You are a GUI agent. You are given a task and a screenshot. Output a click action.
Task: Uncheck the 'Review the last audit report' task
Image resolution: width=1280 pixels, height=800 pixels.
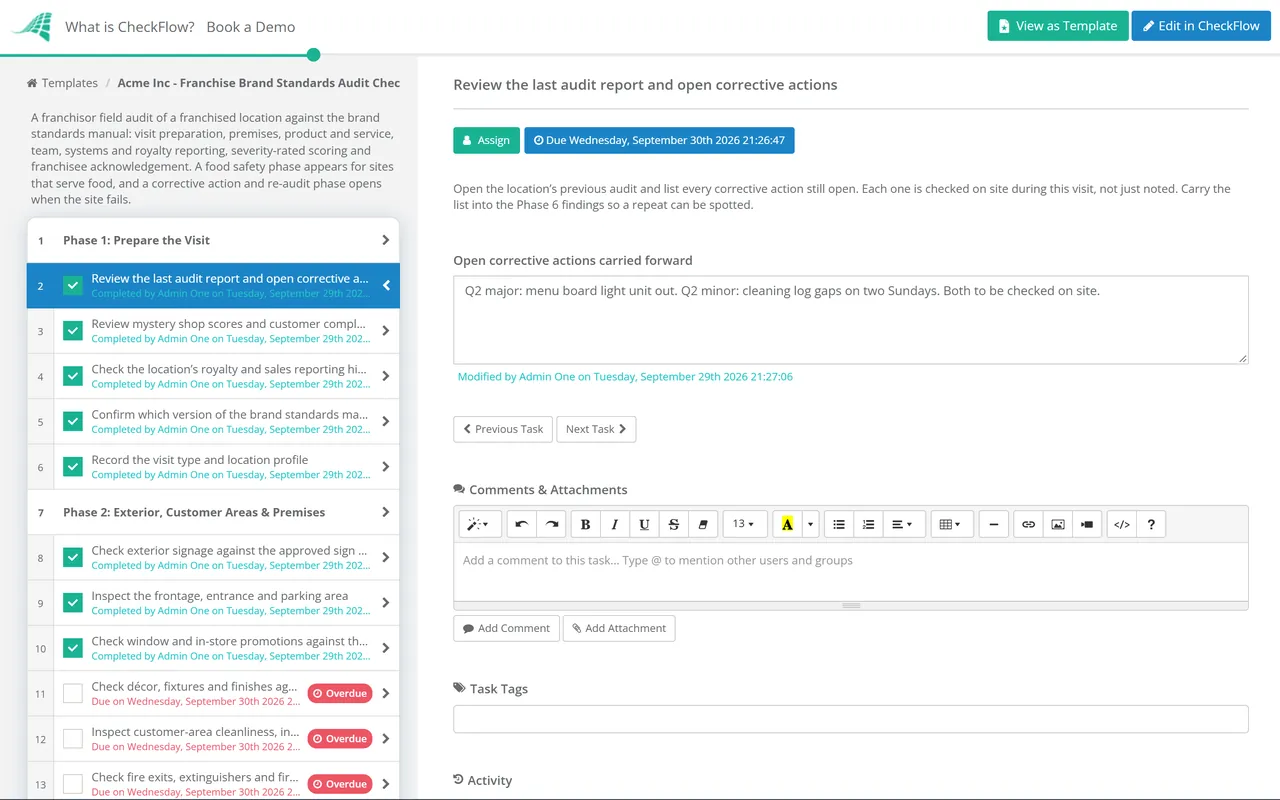pyautogui.click(x=73, y=286)
